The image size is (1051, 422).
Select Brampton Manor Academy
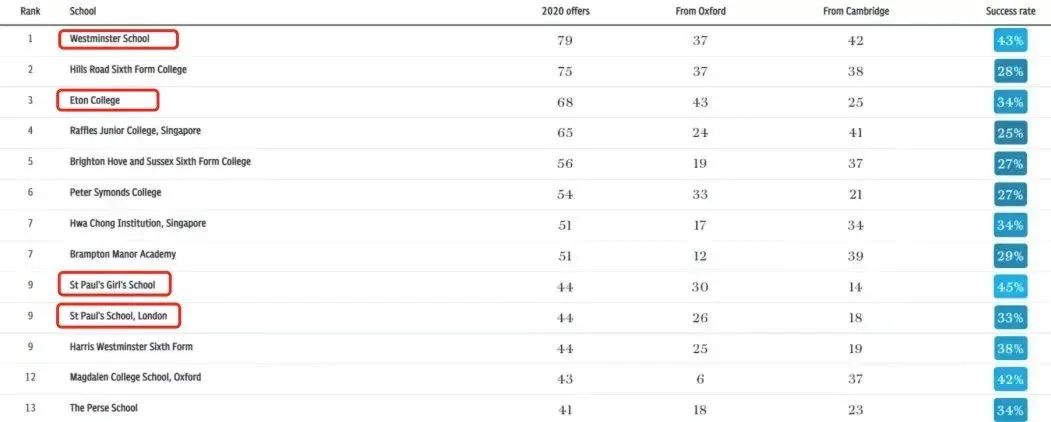coord(123,255)
